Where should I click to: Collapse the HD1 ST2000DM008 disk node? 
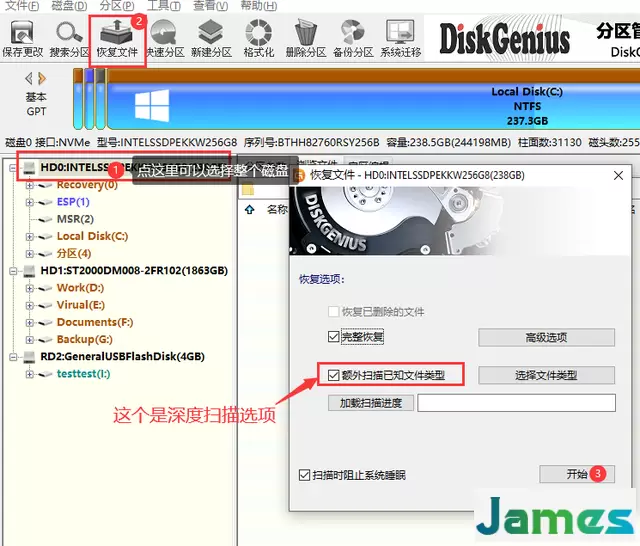tap(13, 271)
